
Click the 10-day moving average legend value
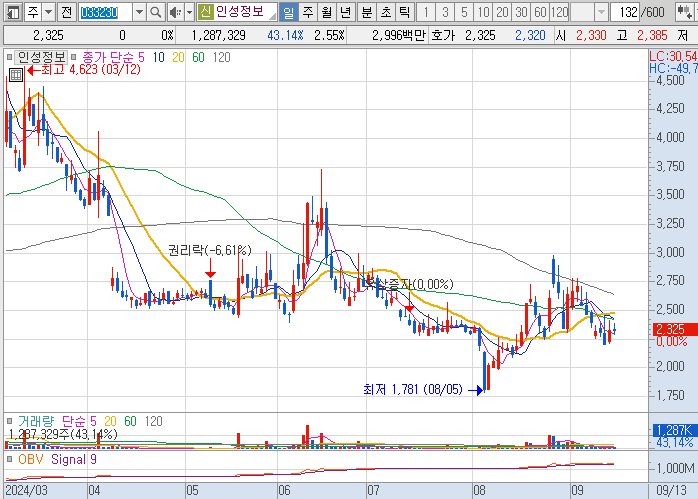coord(158,57)
